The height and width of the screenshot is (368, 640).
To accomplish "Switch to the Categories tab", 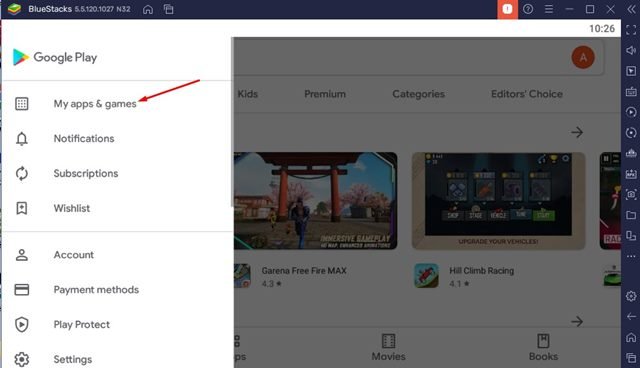I will click(418, 94).
